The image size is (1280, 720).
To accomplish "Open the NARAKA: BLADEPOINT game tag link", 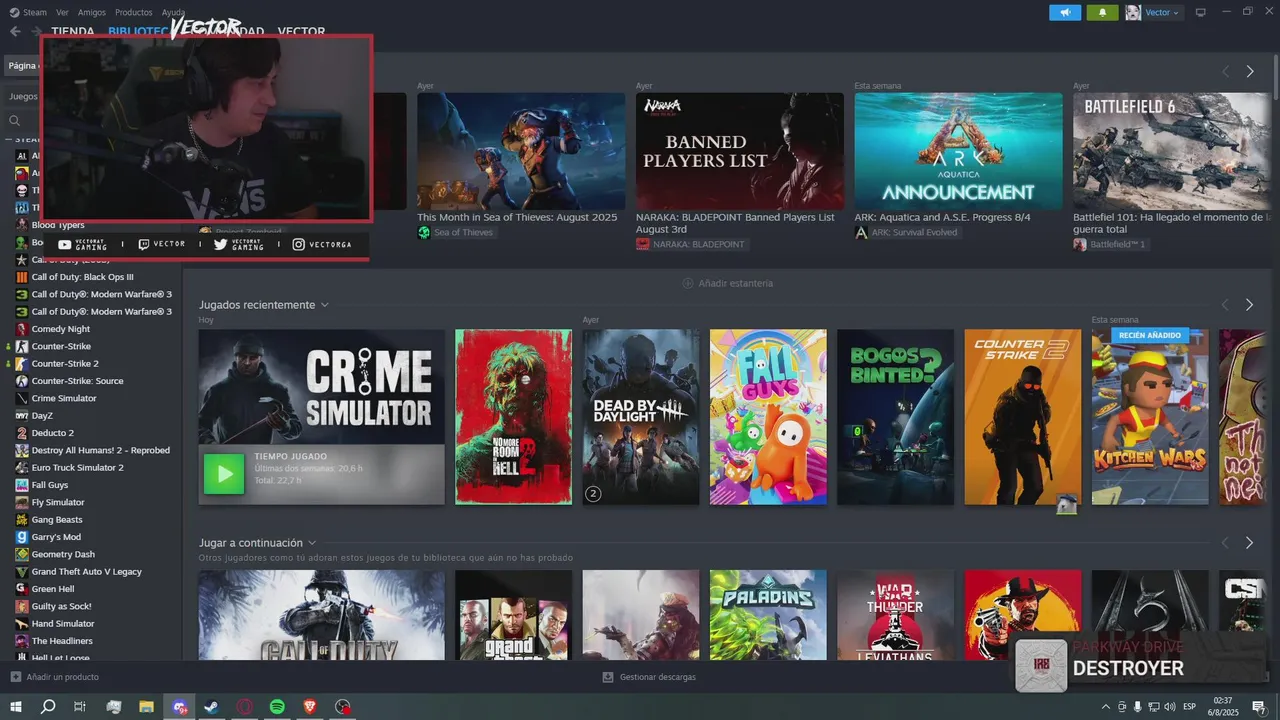I will click(692, 244).
